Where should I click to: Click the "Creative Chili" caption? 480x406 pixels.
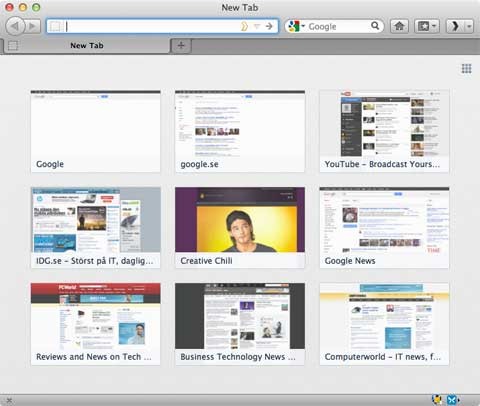[x=206, y=261]
